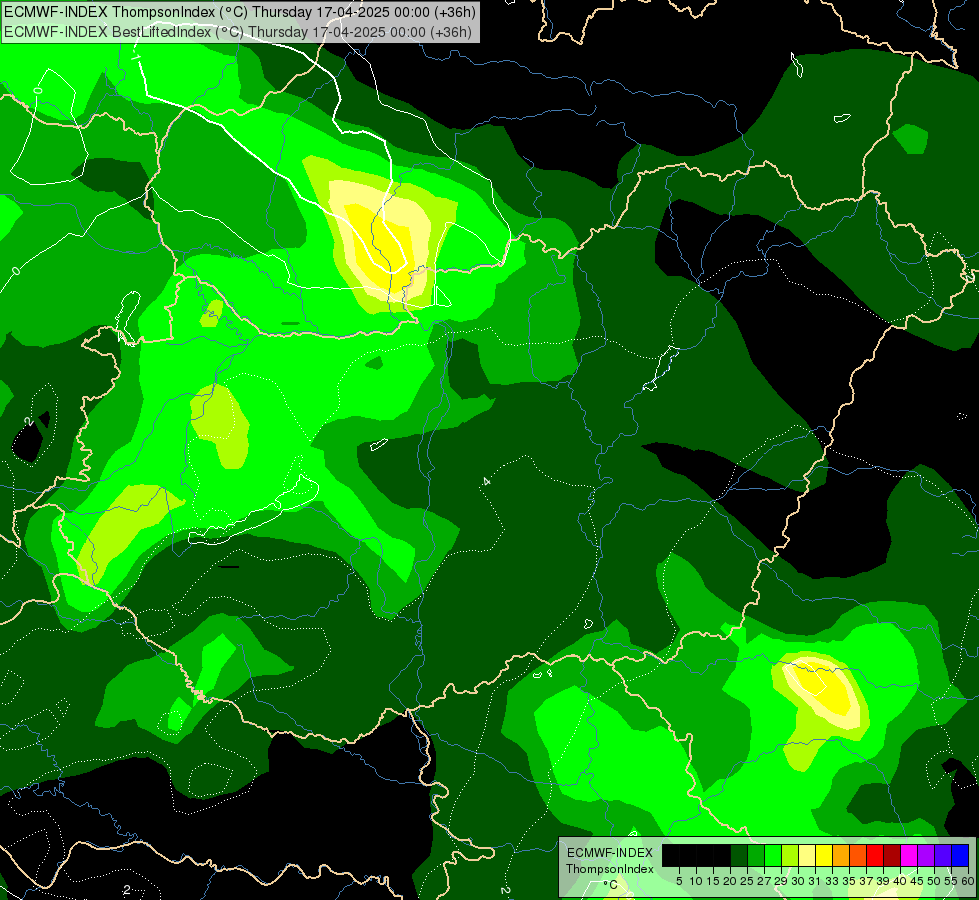
Task: Click the legend tick value 45
Action: click(918, 881)
